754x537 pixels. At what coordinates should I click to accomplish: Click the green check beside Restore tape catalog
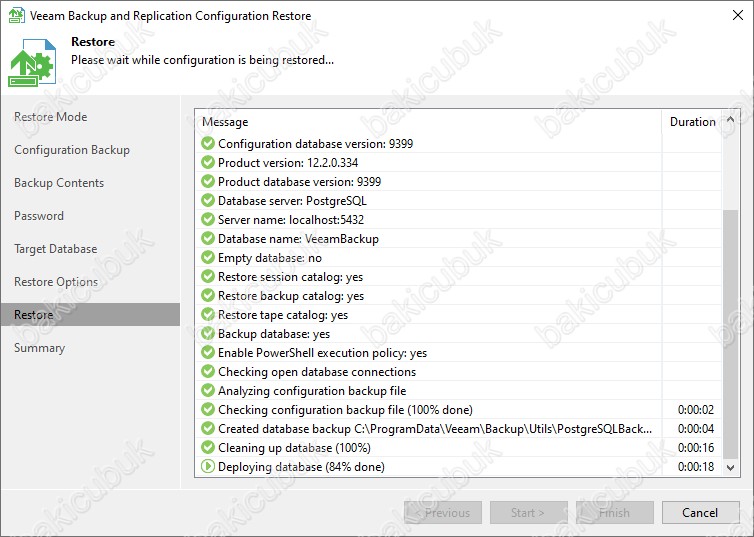click(x=208, y=314)
